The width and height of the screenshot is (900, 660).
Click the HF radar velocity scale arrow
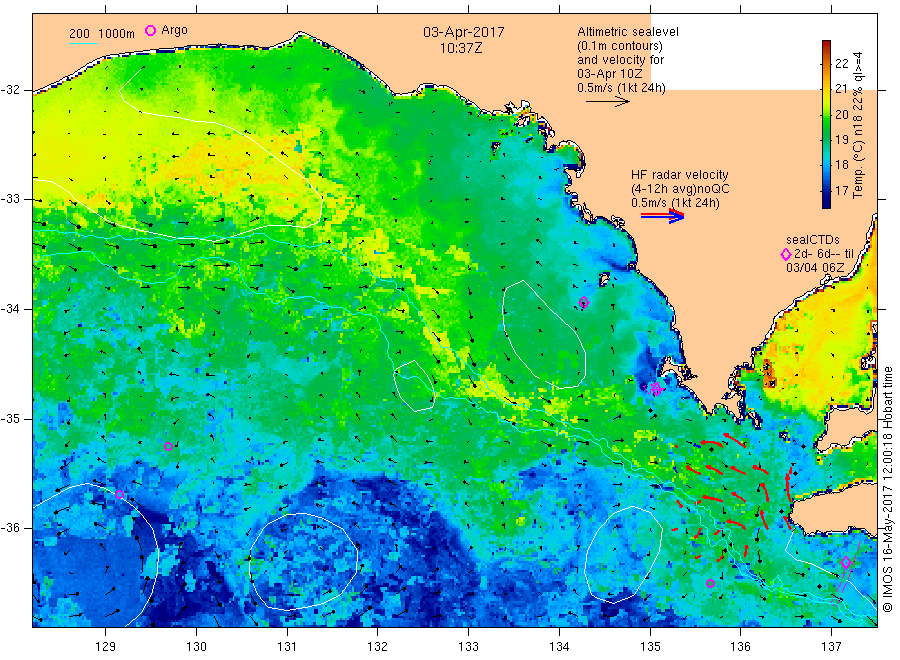[x=662, y=216]
